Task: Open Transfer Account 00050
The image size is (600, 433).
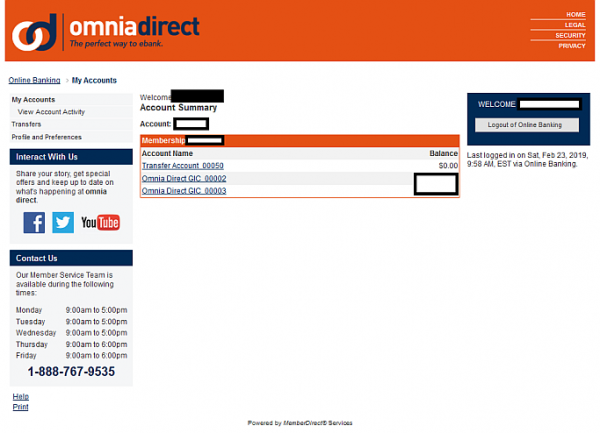Action: click(x=182, y=165)
